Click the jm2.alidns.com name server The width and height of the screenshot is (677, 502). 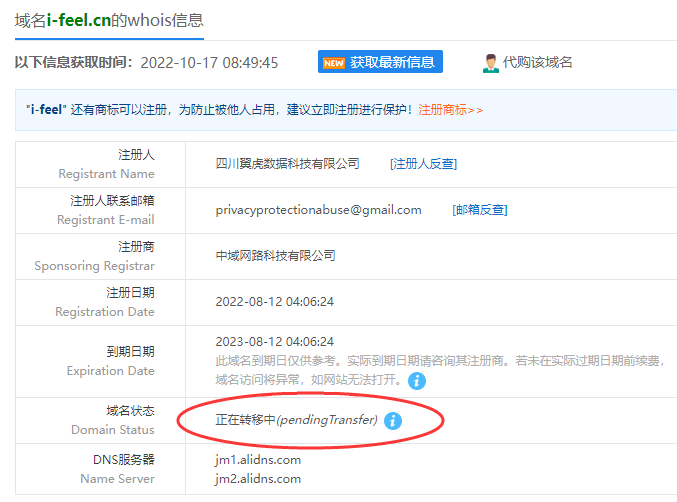click(257, 479)
